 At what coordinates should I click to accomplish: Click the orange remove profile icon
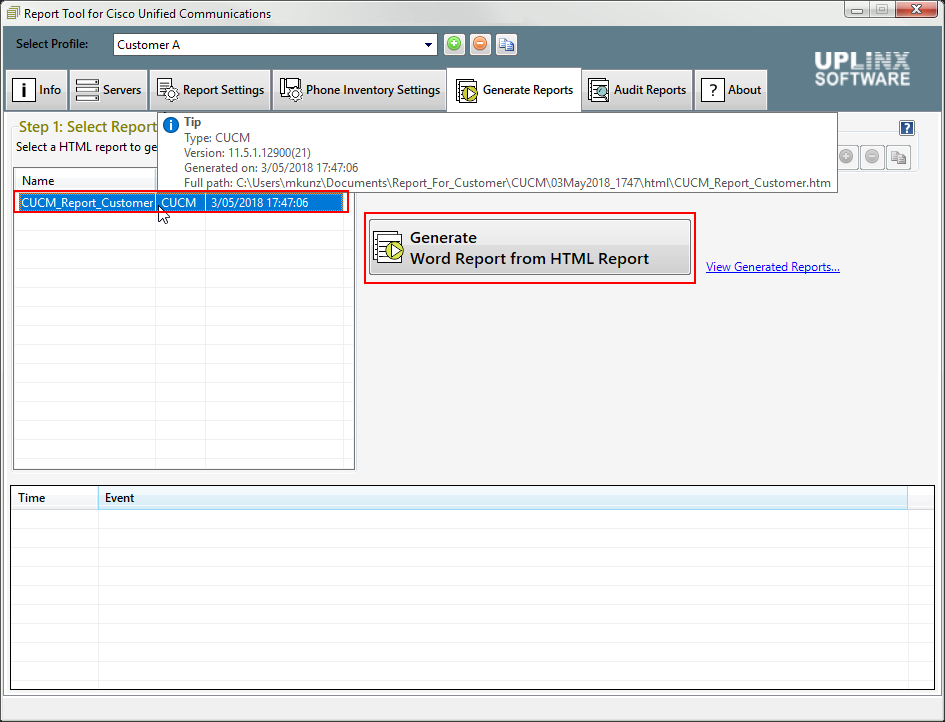480,44
